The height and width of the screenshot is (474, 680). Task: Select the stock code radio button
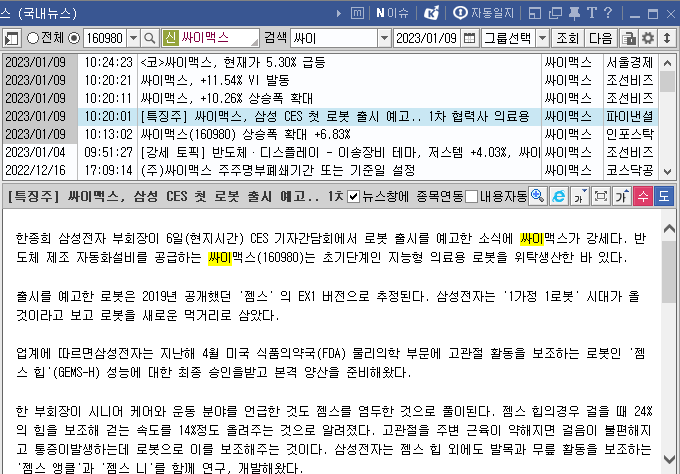tap(74, 38)
